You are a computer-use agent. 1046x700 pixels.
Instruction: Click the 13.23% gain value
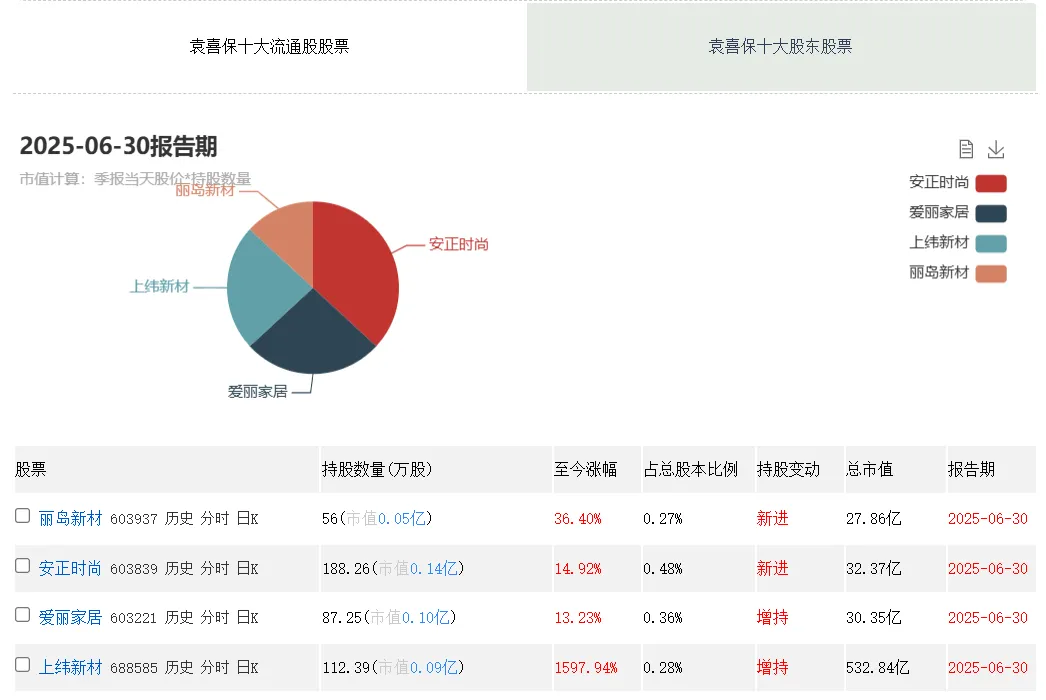click(x=578, y=618)
